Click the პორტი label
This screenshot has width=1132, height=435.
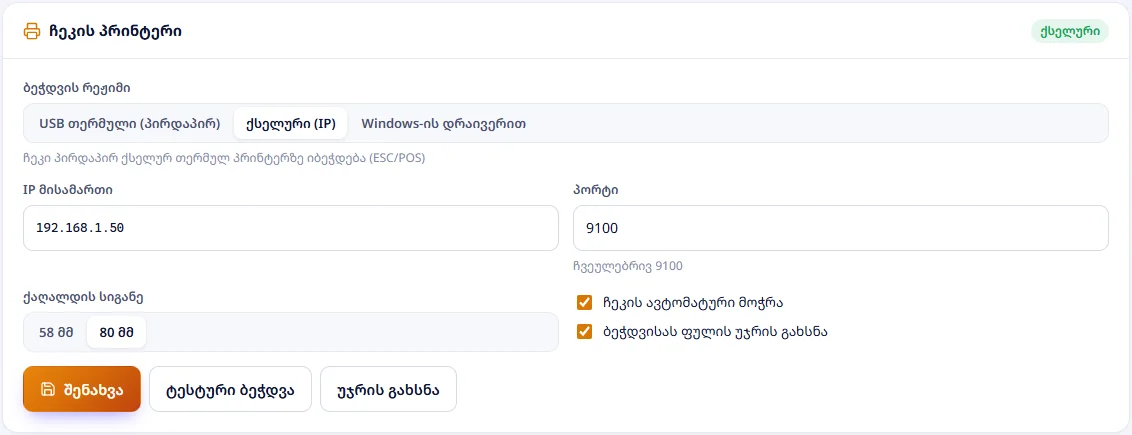click(x=596, y=190)
